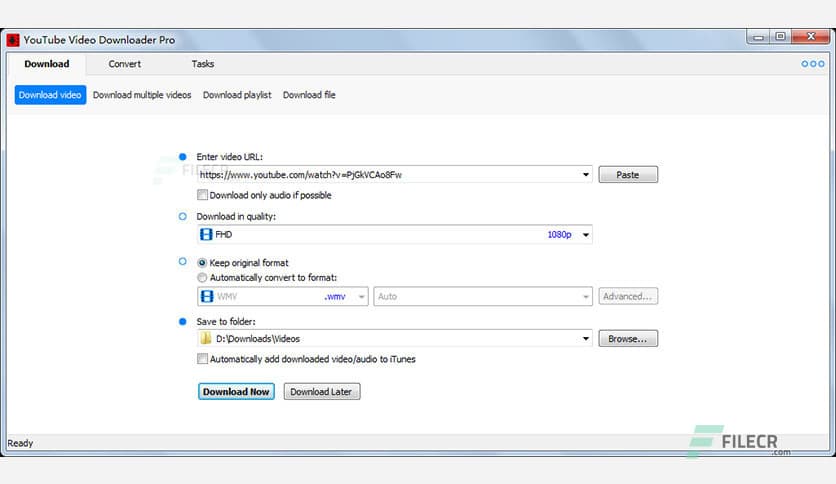This screenshot has height=484, width=836.
Task: Open the Download file section
Action: [309, 95]
